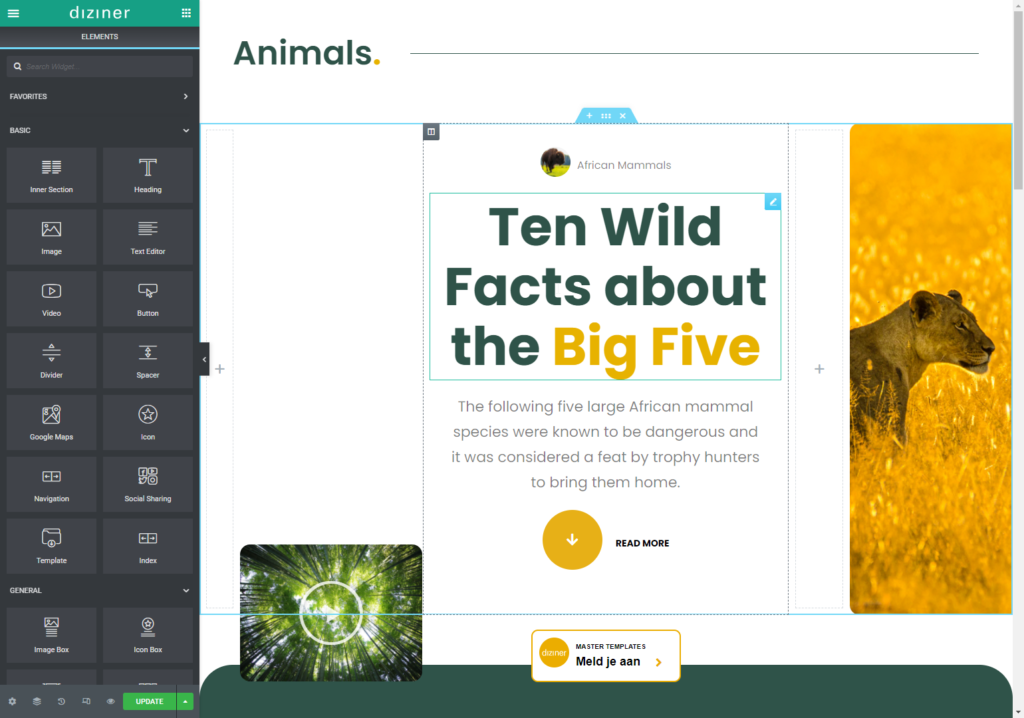Collapse the Basic category
Viewport: 1024px width, 718px height.
pyautogui.click(x=99, y=130)
